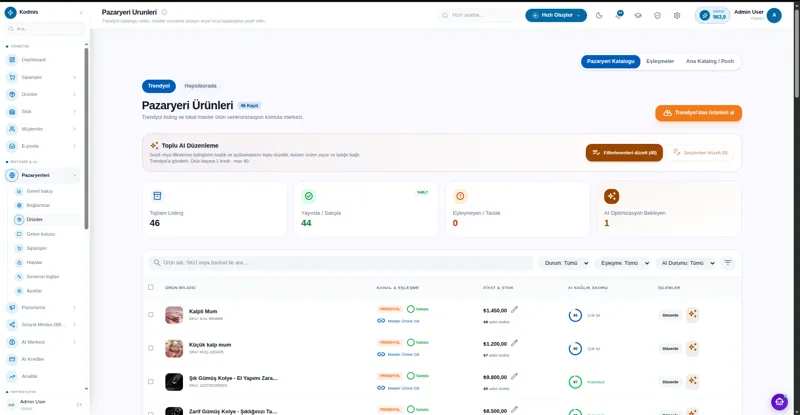Image resolution: width=800 pixels, height=415 pixels.
Task: Open the AI Durumu: Tümü dropdown
Action: click(687, 263)
